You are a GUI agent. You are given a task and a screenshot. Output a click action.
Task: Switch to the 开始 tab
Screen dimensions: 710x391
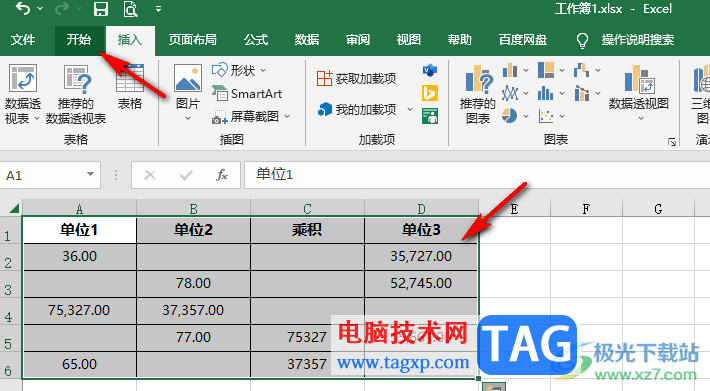[x=79, y=40]
